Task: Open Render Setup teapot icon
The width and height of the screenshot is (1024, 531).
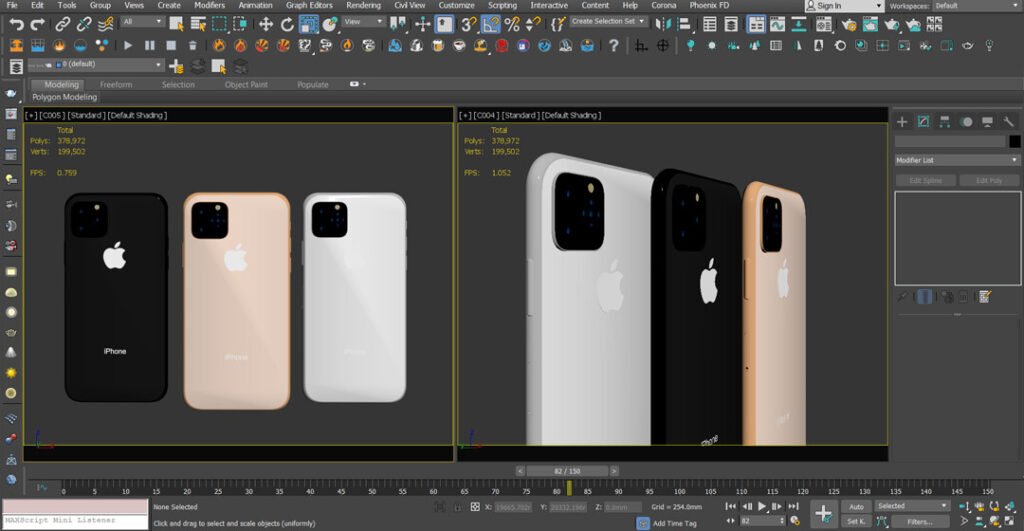Action: tap(849, 25)
